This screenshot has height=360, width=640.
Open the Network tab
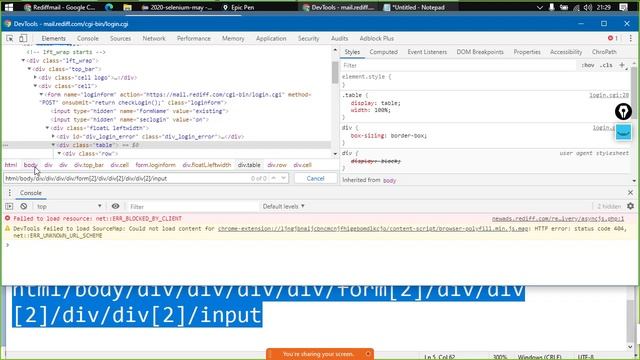coord(154,38)
